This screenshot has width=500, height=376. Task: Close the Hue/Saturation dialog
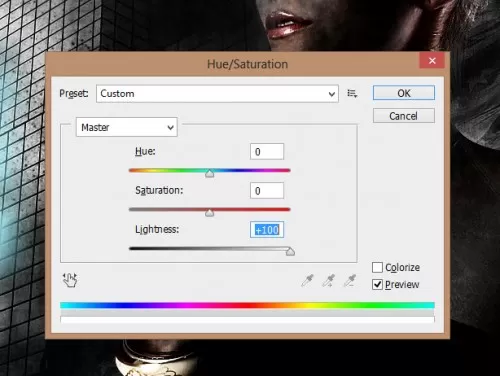[x=432, y=61]
